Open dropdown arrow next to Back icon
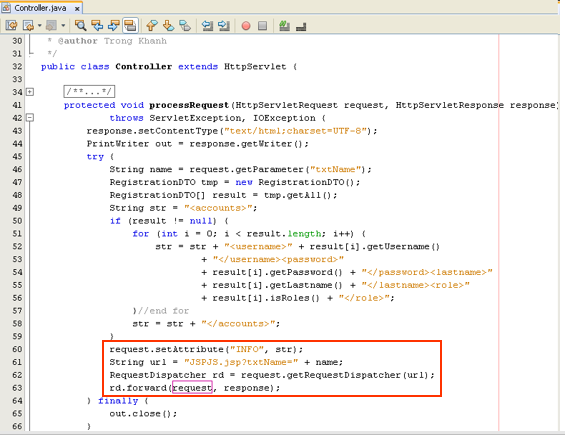 pyautogui.click(x=40, y=26)
